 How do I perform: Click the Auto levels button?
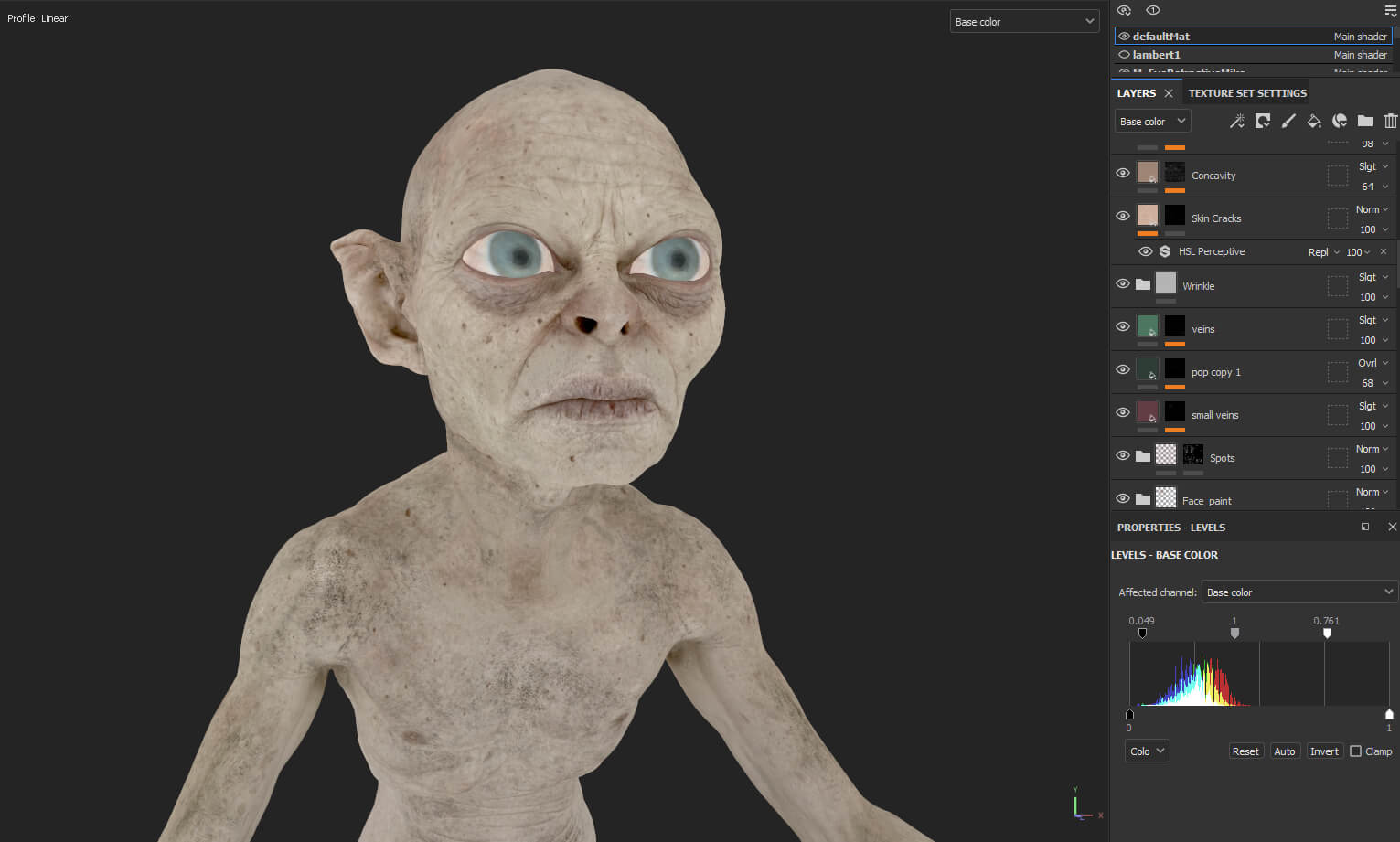click(1285, 751)
